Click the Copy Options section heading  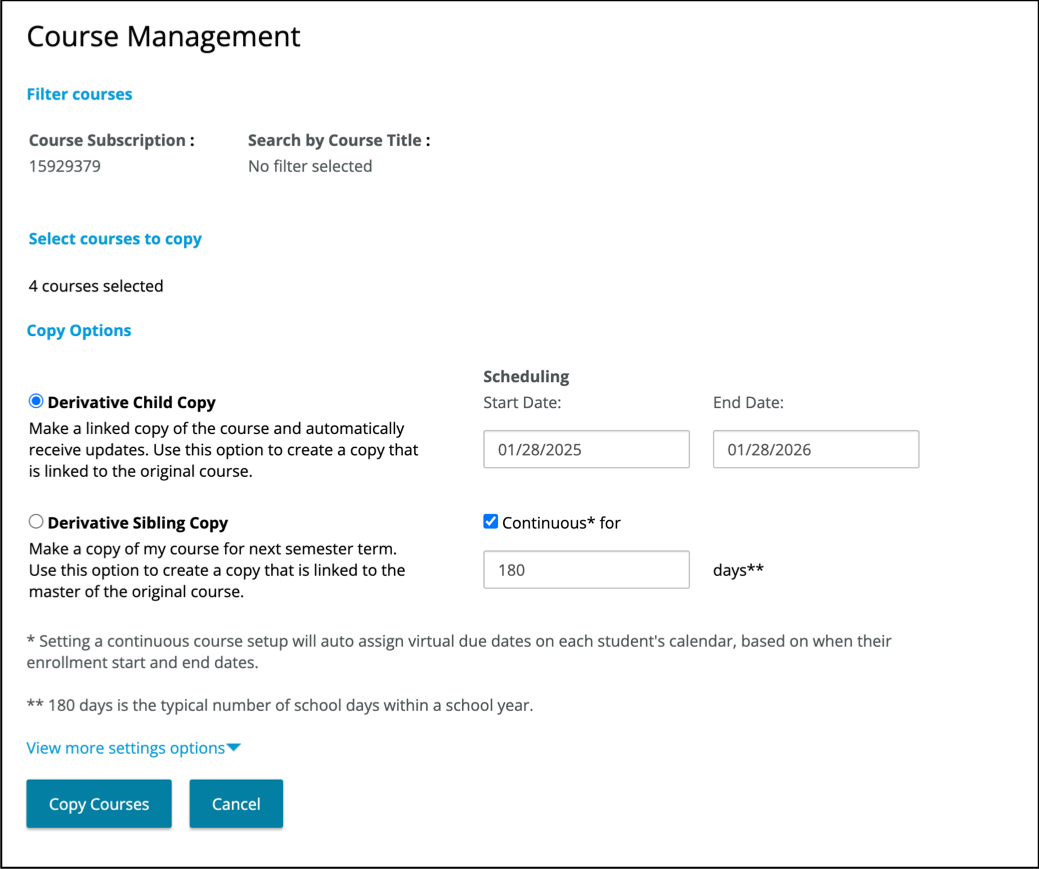click(79, 331)
